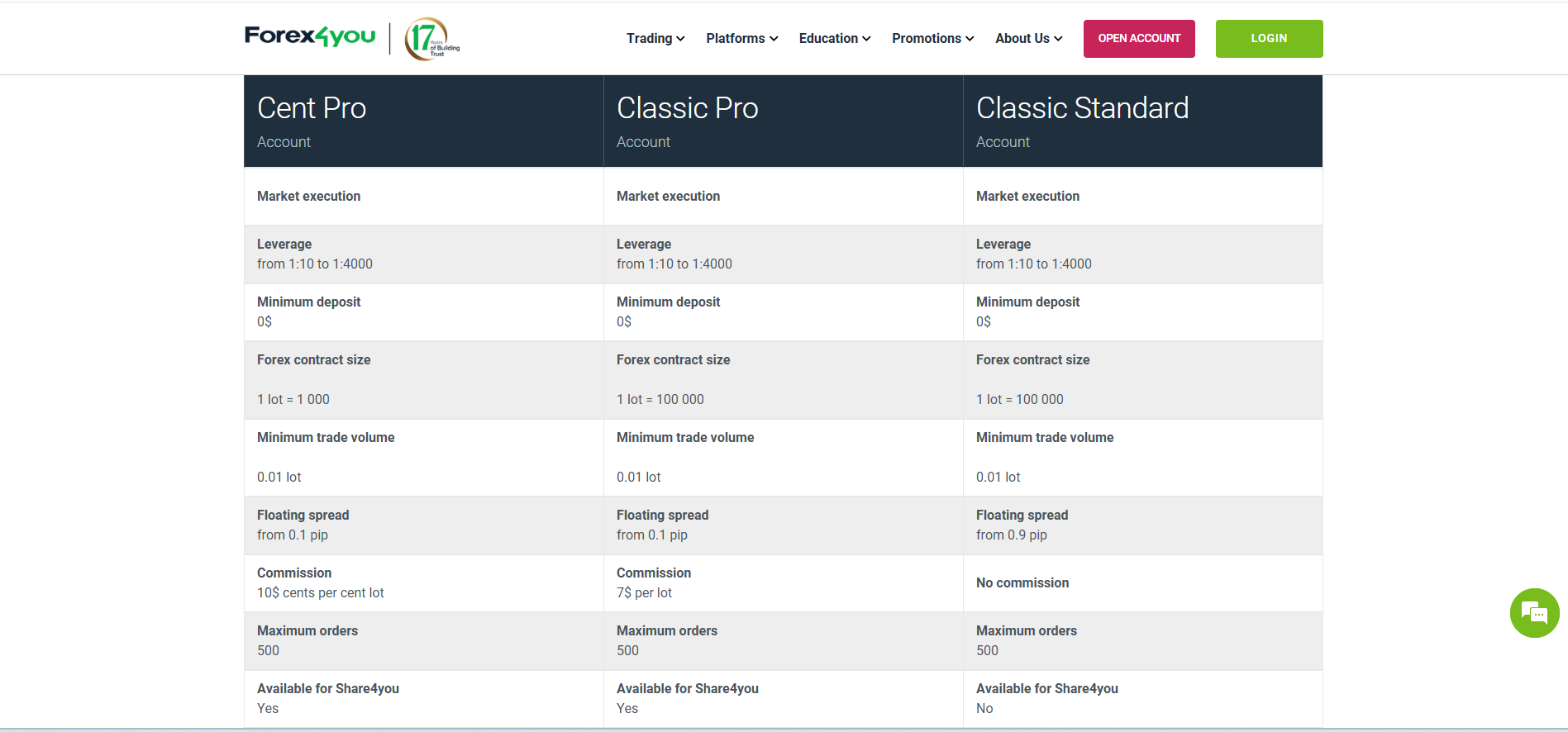Expand the Platforms dropdown menu
The height and width of the screenshot is (732, 1568).
click(x=741, y=39)
